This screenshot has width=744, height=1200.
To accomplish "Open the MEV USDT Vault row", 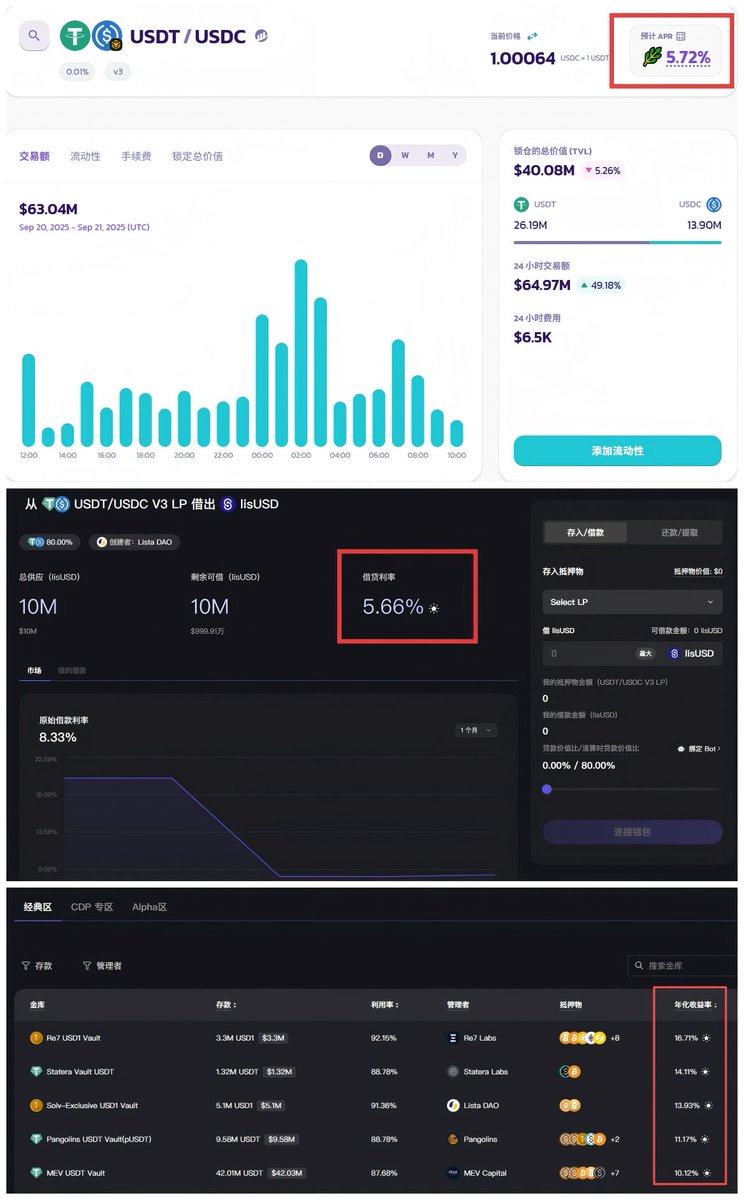I will [x=376, y=1172].
